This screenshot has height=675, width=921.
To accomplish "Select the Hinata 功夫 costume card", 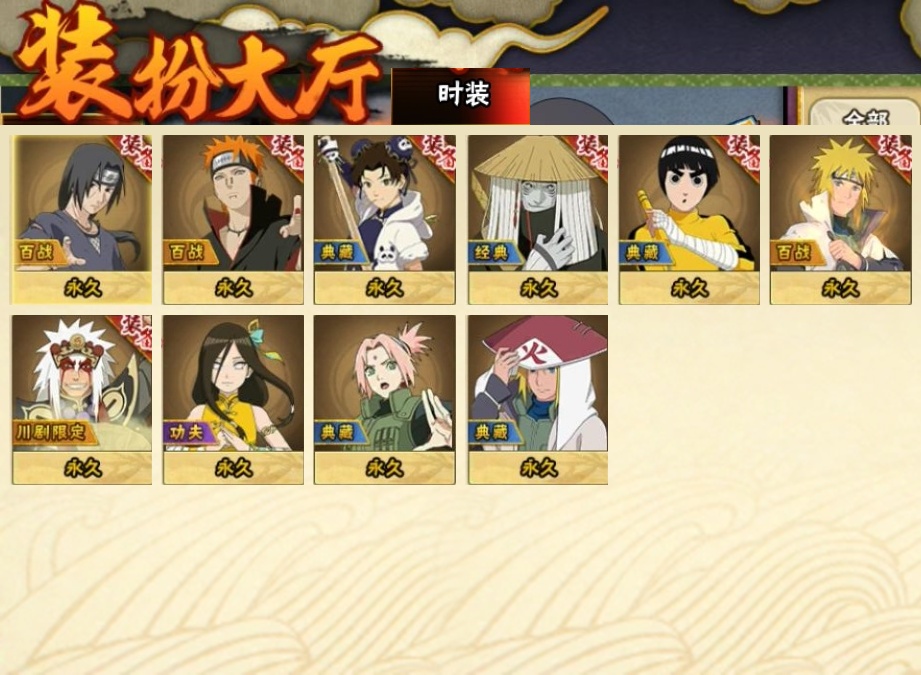I will (x=233, y=400).
